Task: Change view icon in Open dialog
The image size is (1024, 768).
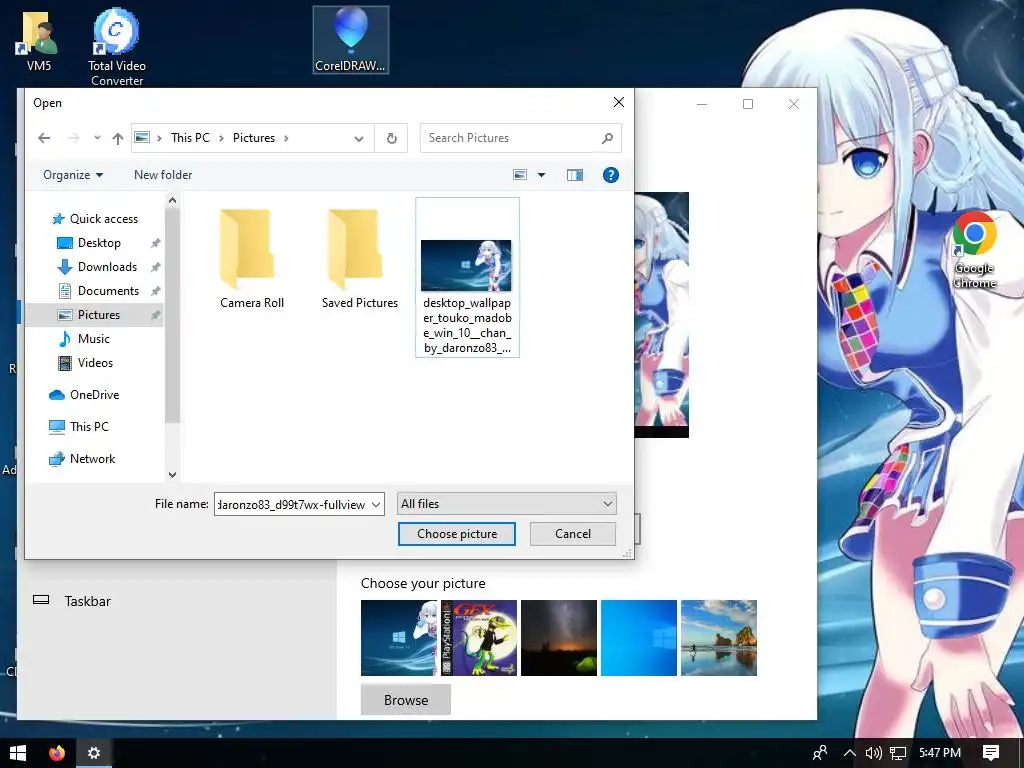Action: [520, 175]
